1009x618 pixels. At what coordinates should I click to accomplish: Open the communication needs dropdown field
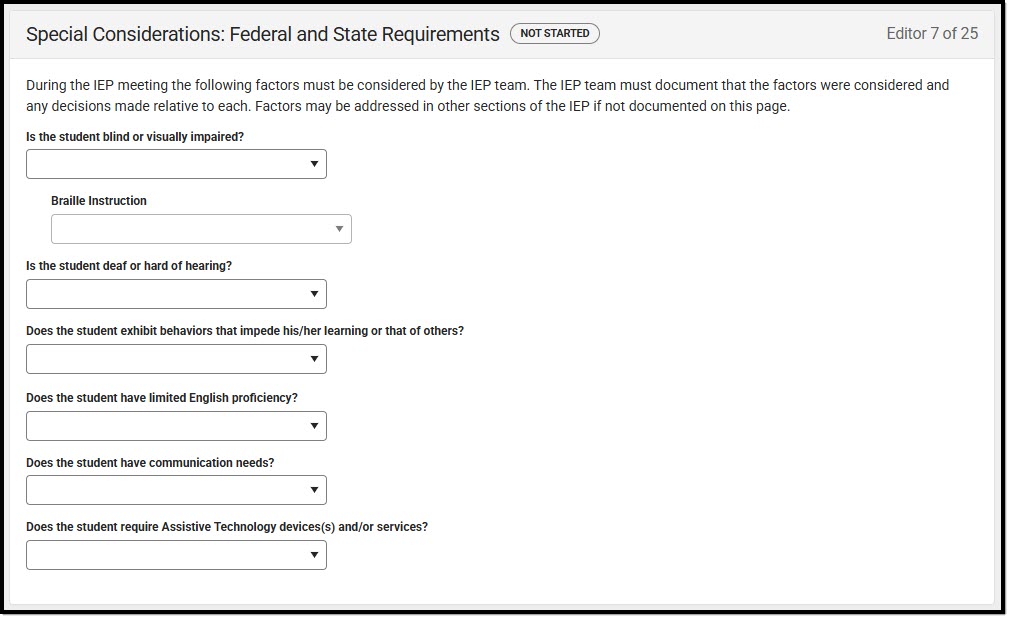click(x=176, y=490)
